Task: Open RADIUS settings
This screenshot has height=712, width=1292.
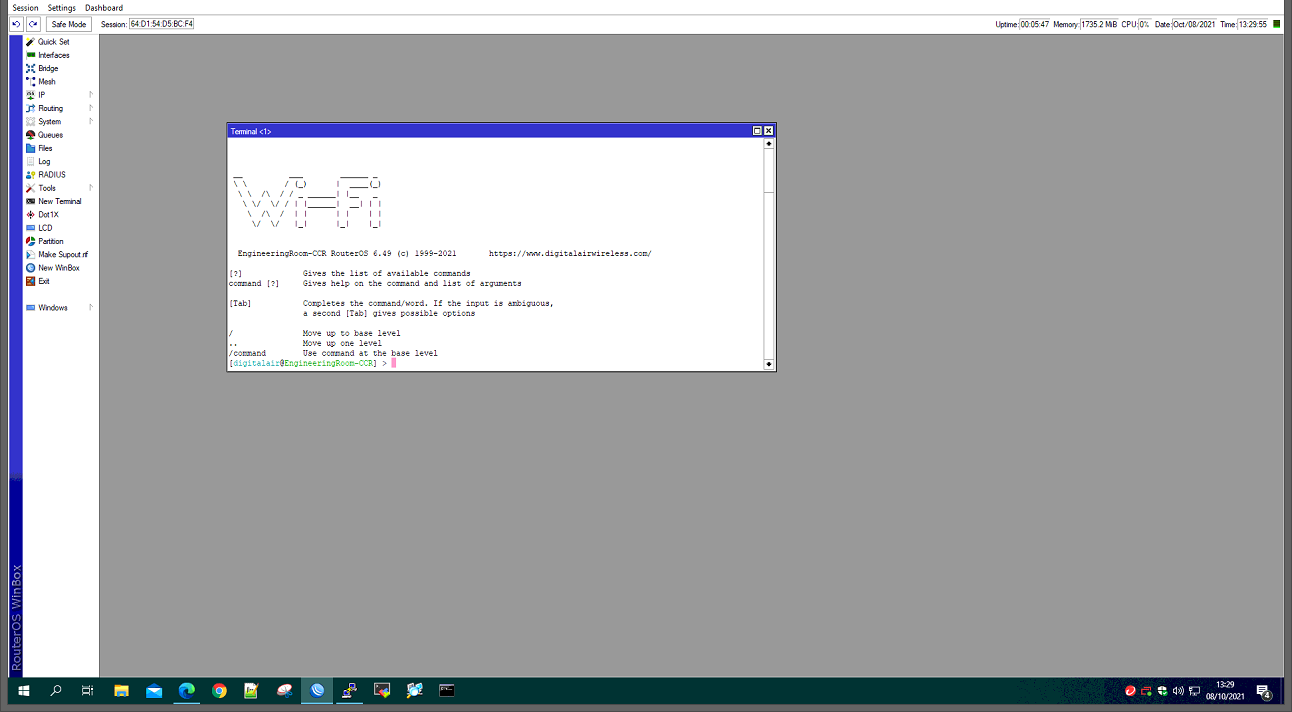Action: coord(51,175)
